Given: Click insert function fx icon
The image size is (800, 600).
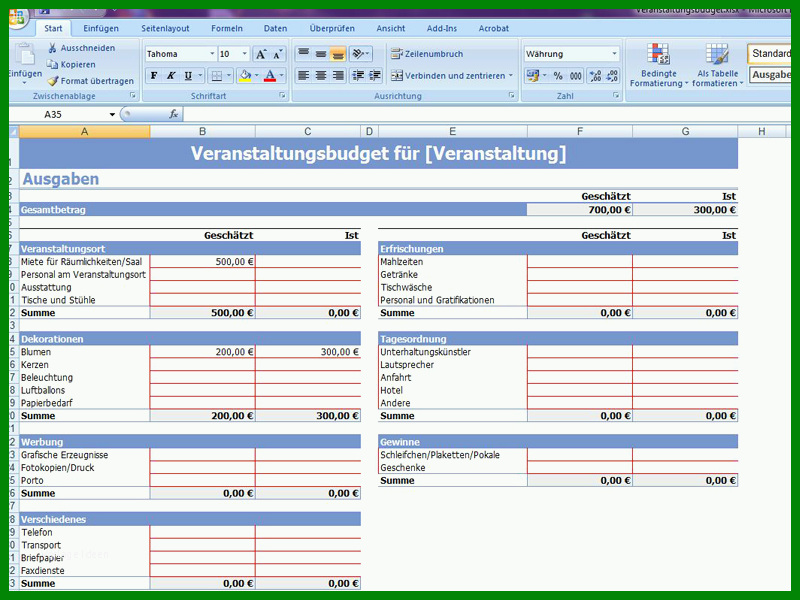Looking at the screenshot, I should [173, 114].
